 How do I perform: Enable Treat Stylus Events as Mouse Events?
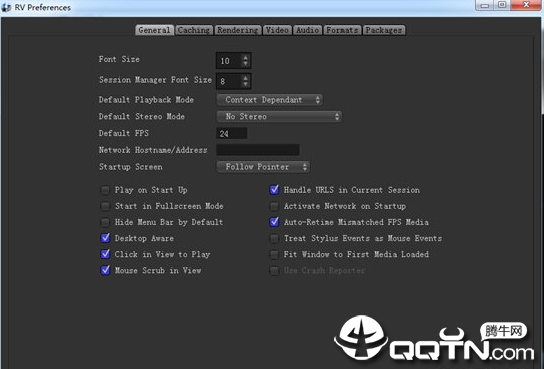[x=274, y=238]
